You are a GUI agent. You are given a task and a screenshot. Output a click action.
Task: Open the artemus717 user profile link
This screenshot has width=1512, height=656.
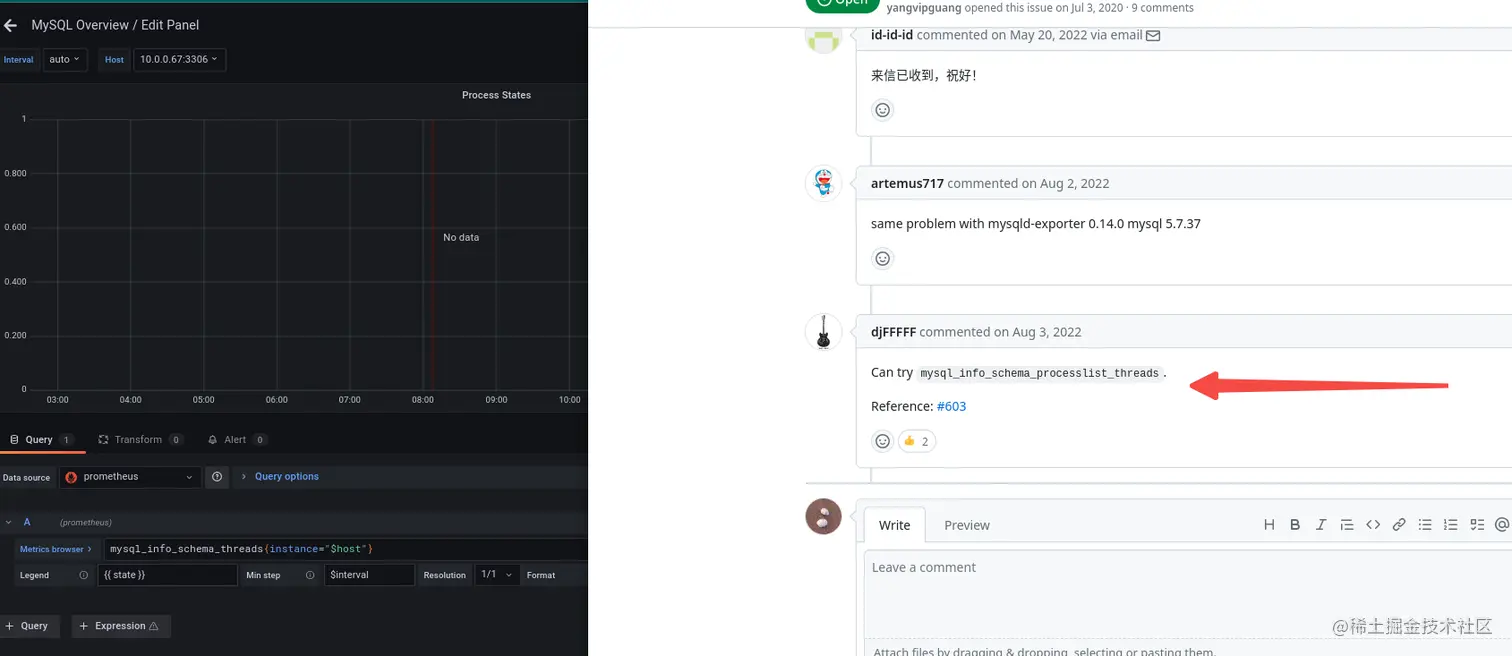tap(907, 184)
